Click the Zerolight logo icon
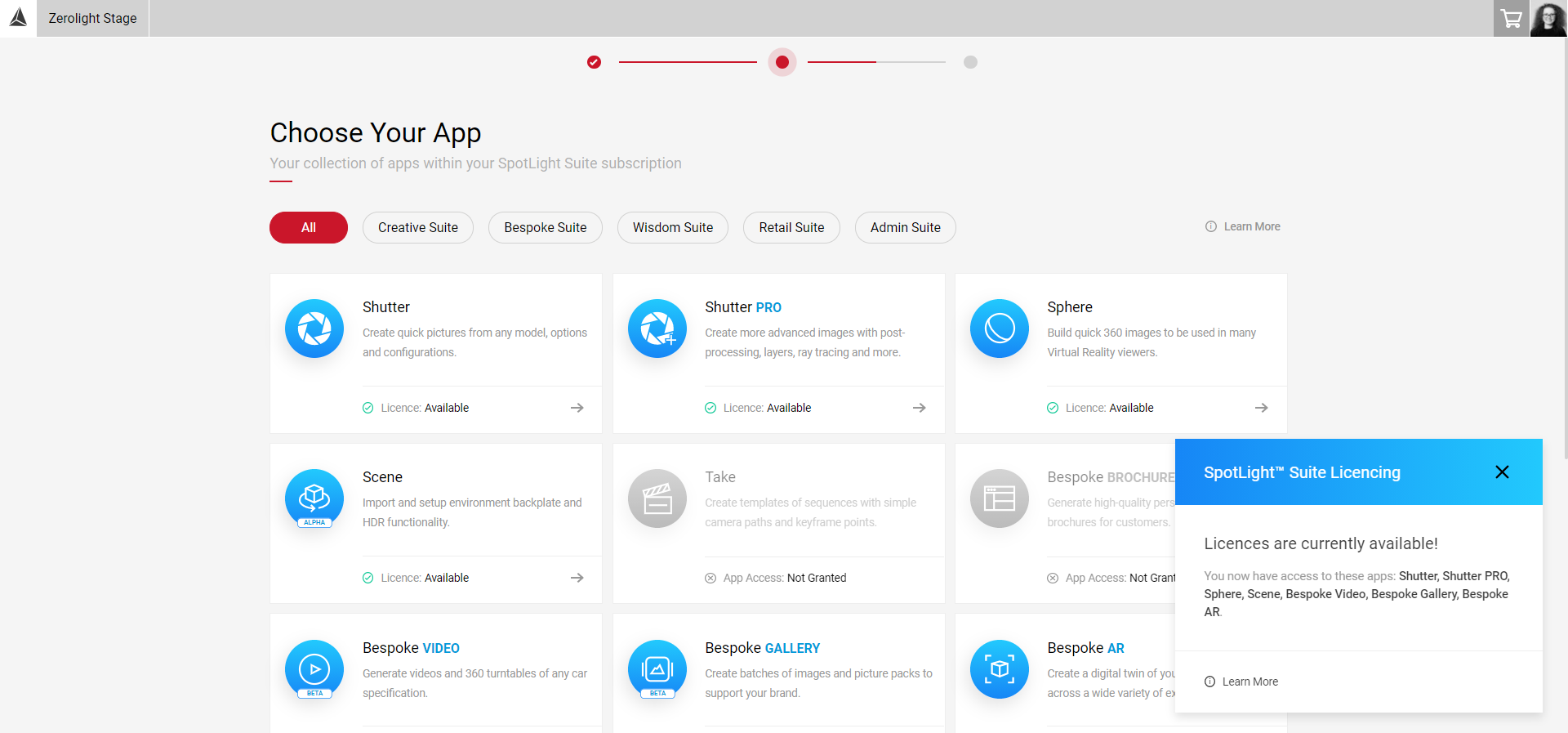The image size is (1568, 733). (18, 18)
